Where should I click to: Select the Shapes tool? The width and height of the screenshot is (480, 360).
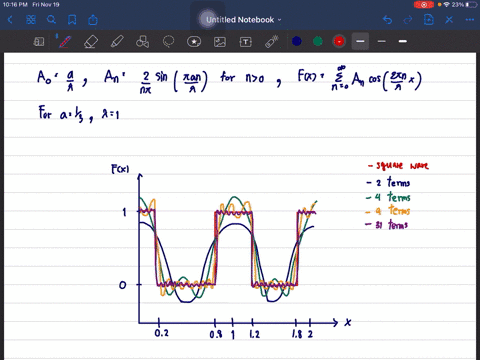[x=142, y=42]
